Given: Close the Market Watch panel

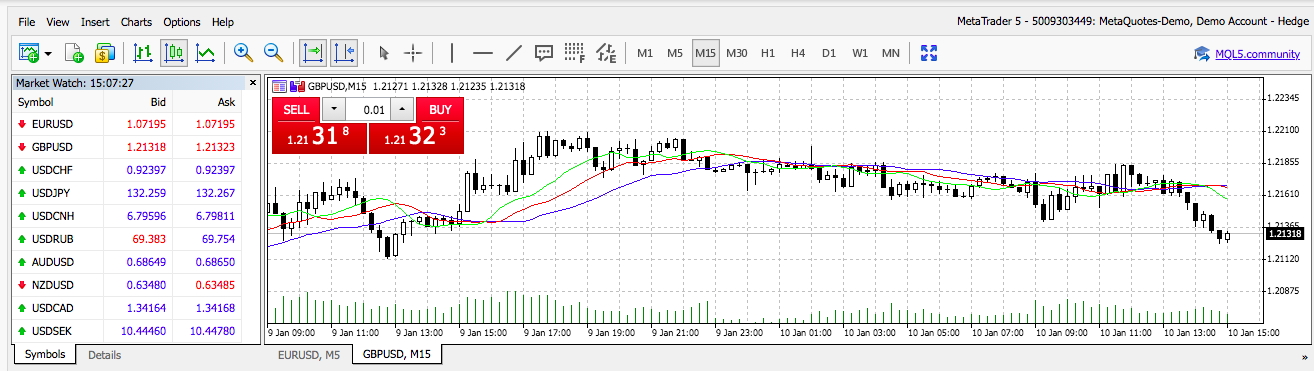Looking at the screenshot, I should coord(252,83).
